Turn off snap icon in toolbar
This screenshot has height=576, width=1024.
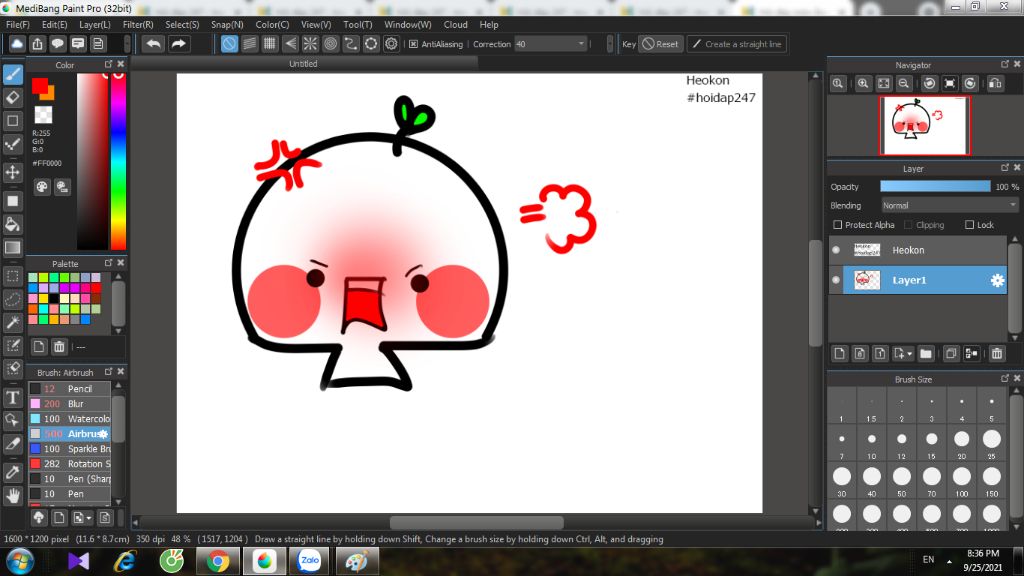(x=229, y=44)
